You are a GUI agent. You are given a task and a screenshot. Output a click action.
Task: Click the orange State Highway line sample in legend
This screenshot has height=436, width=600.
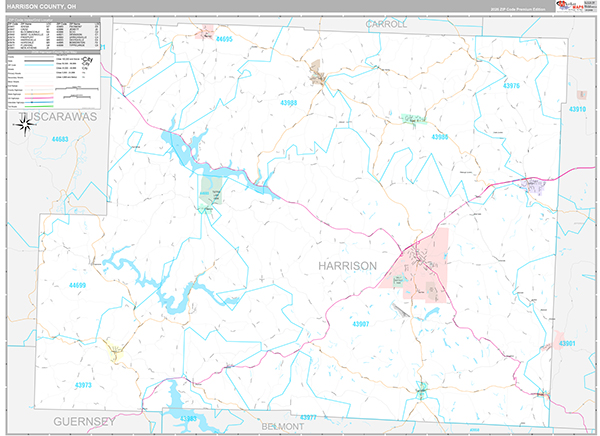(x=39, y=94)
